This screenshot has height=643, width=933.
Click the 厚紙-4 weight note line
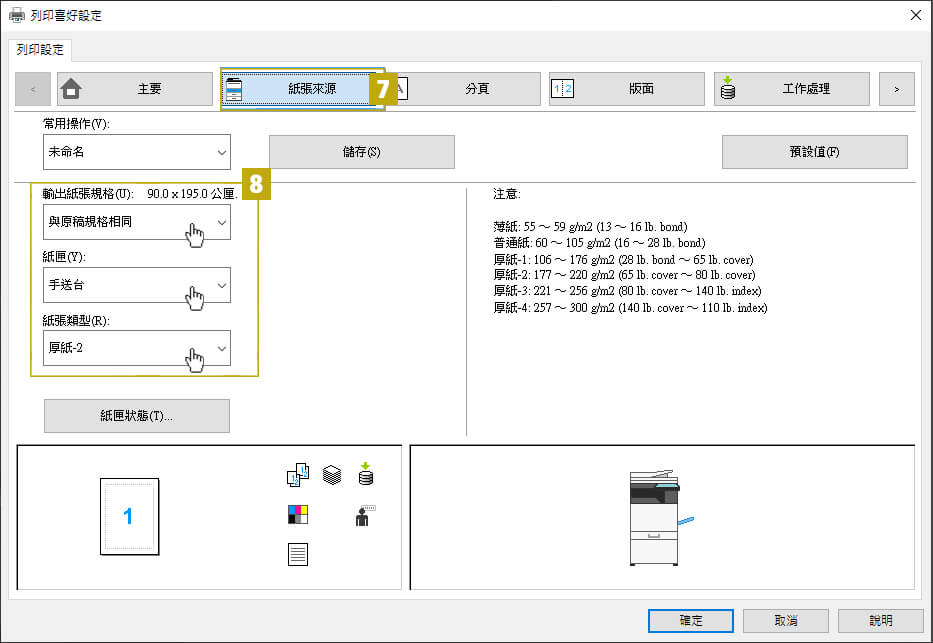click(x=630, y=308)
